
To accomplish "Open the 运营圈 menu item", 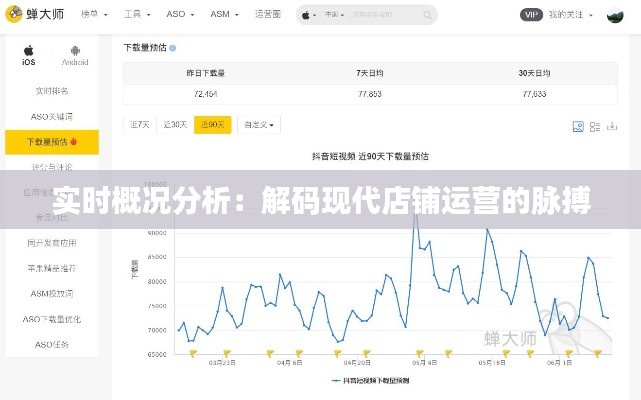I will tap(267, 15).
